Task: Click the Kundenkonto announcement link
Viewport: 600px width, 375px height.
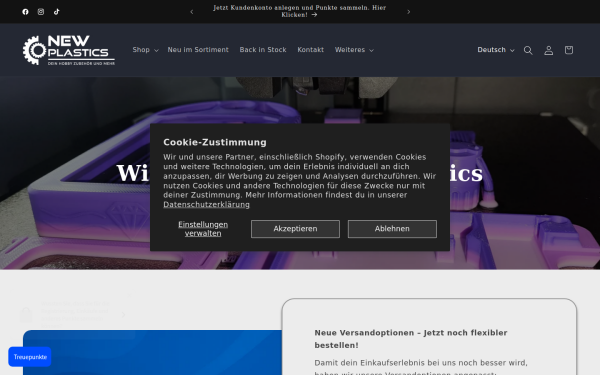Action: (x=300, y=11)
